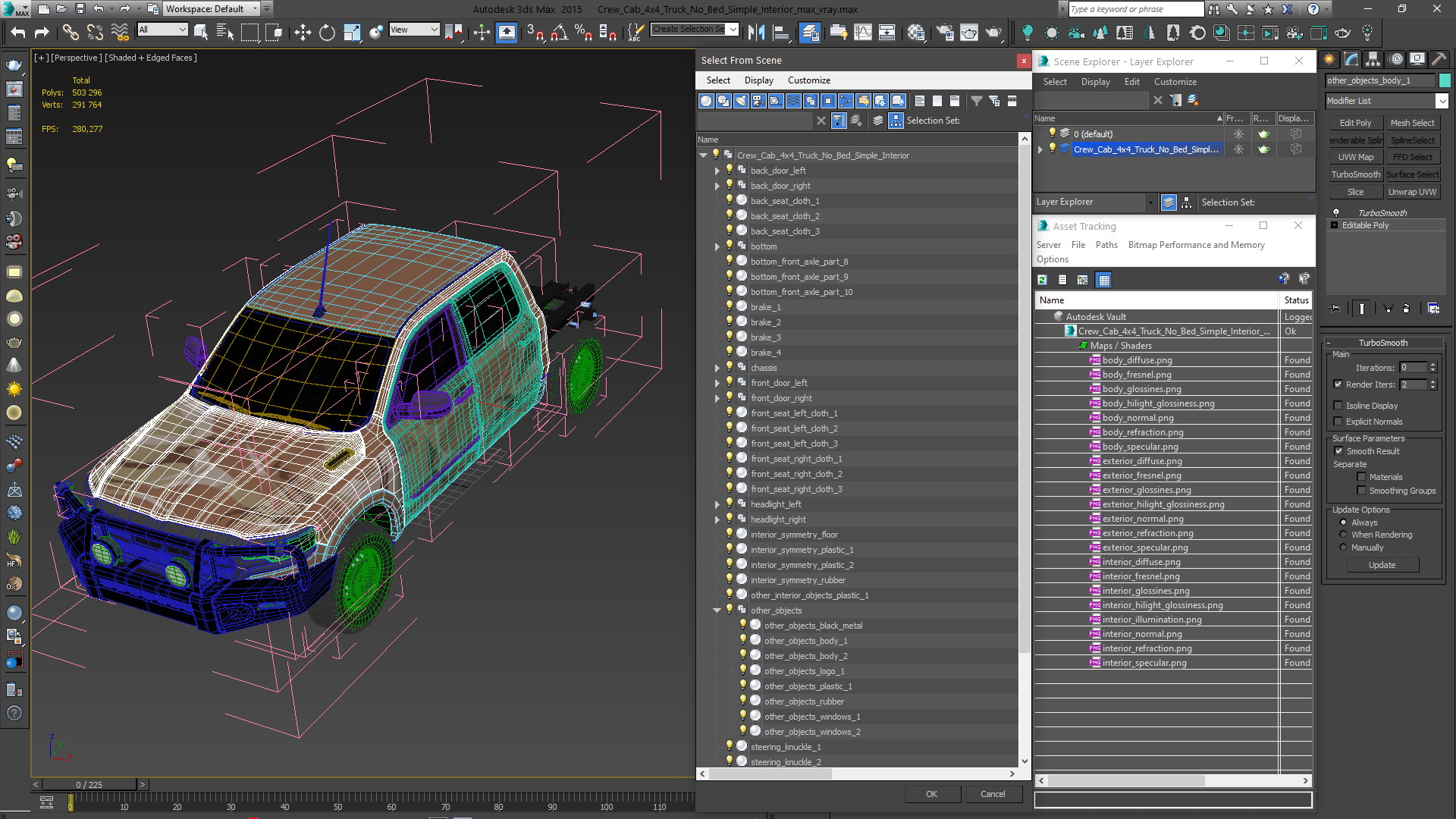Toggle the Layer Explorer toolbar icon
This screenshot has width=1456, height=819.
tap(810, 32)
